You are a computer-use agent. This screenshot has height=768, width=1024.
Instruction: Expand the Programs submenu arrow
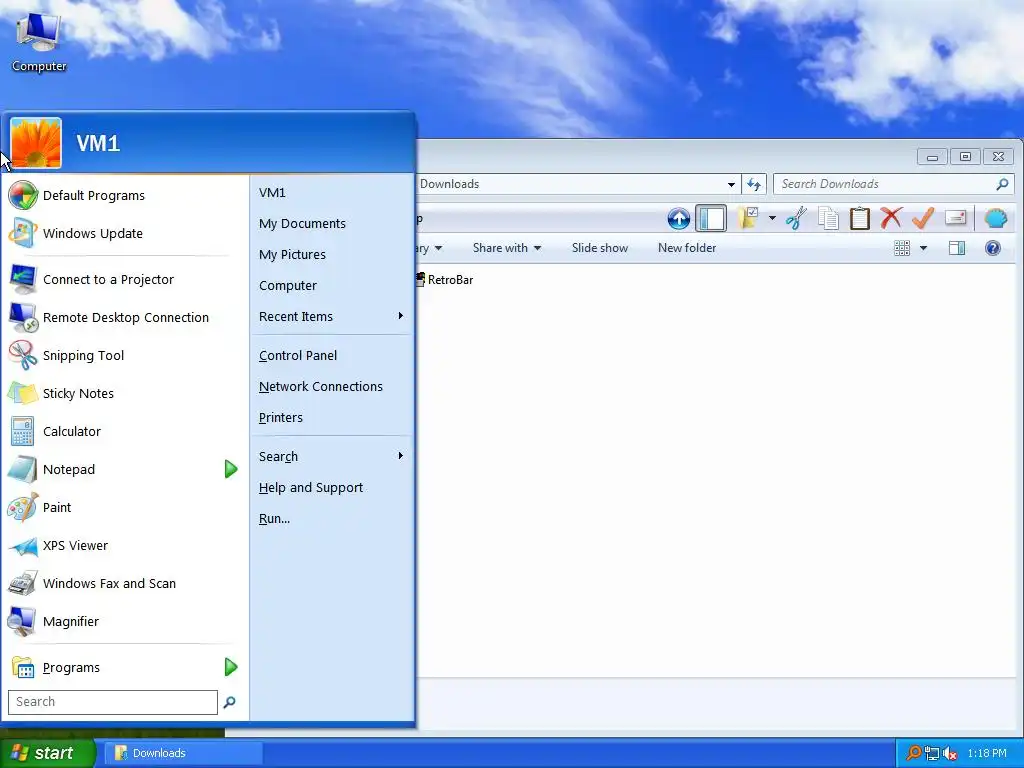(x=231, y=667)
